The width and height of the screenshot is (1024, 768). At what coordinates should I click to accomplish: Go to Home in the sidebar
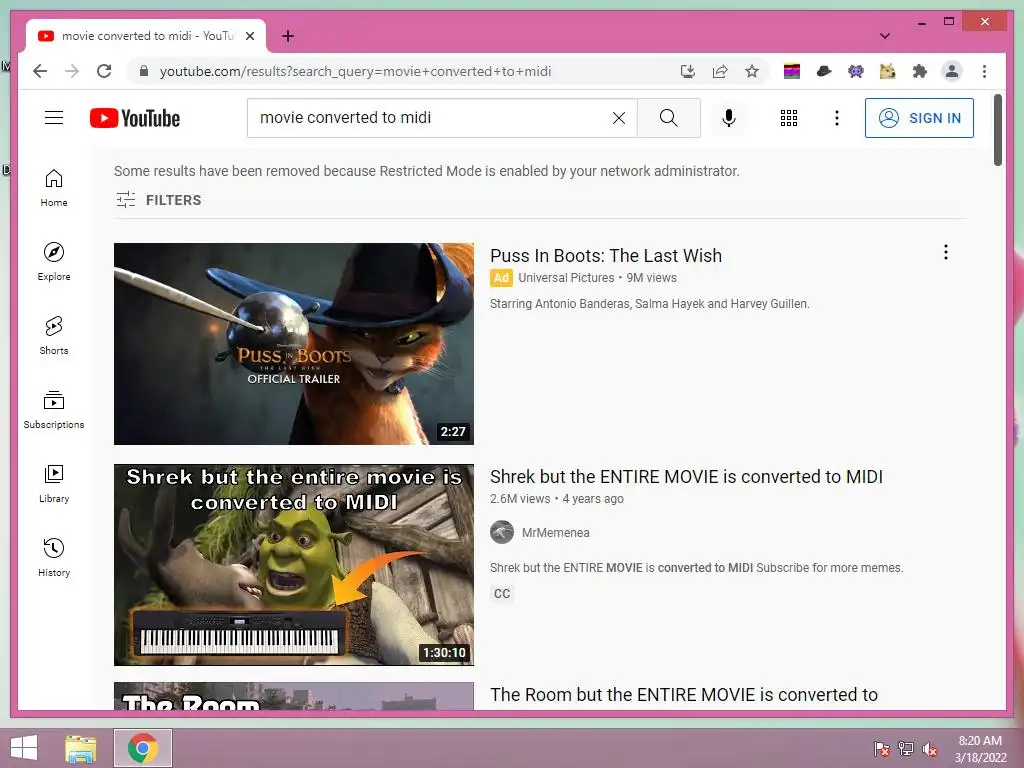(54, 188)
